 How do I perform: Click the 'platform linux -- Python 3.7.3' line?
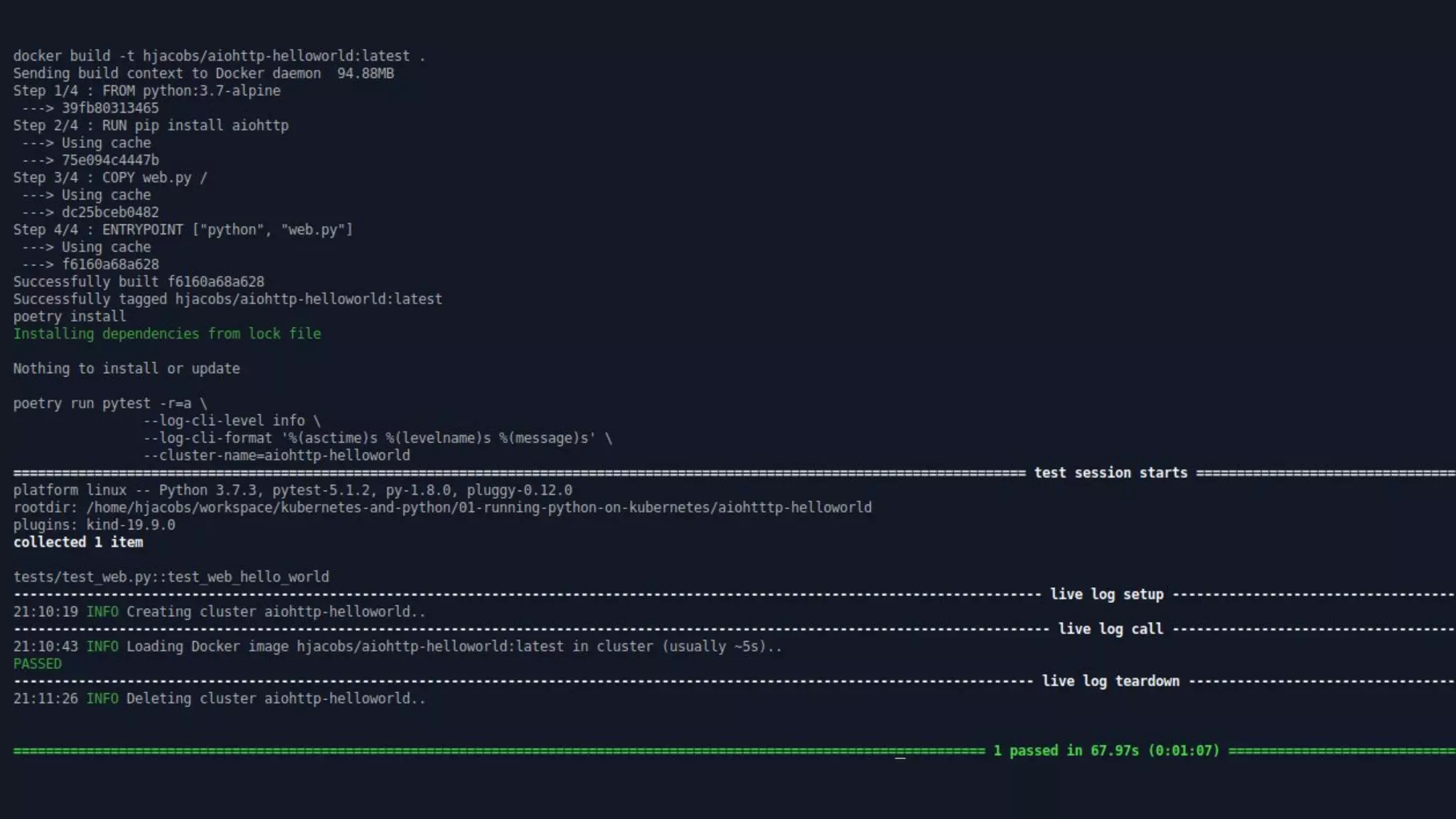point(293,491)
